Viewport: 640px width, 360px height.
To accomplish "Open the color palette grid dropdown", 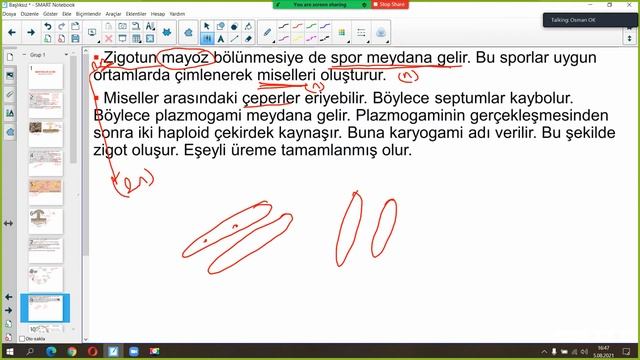I will click(x=342, y=32).
